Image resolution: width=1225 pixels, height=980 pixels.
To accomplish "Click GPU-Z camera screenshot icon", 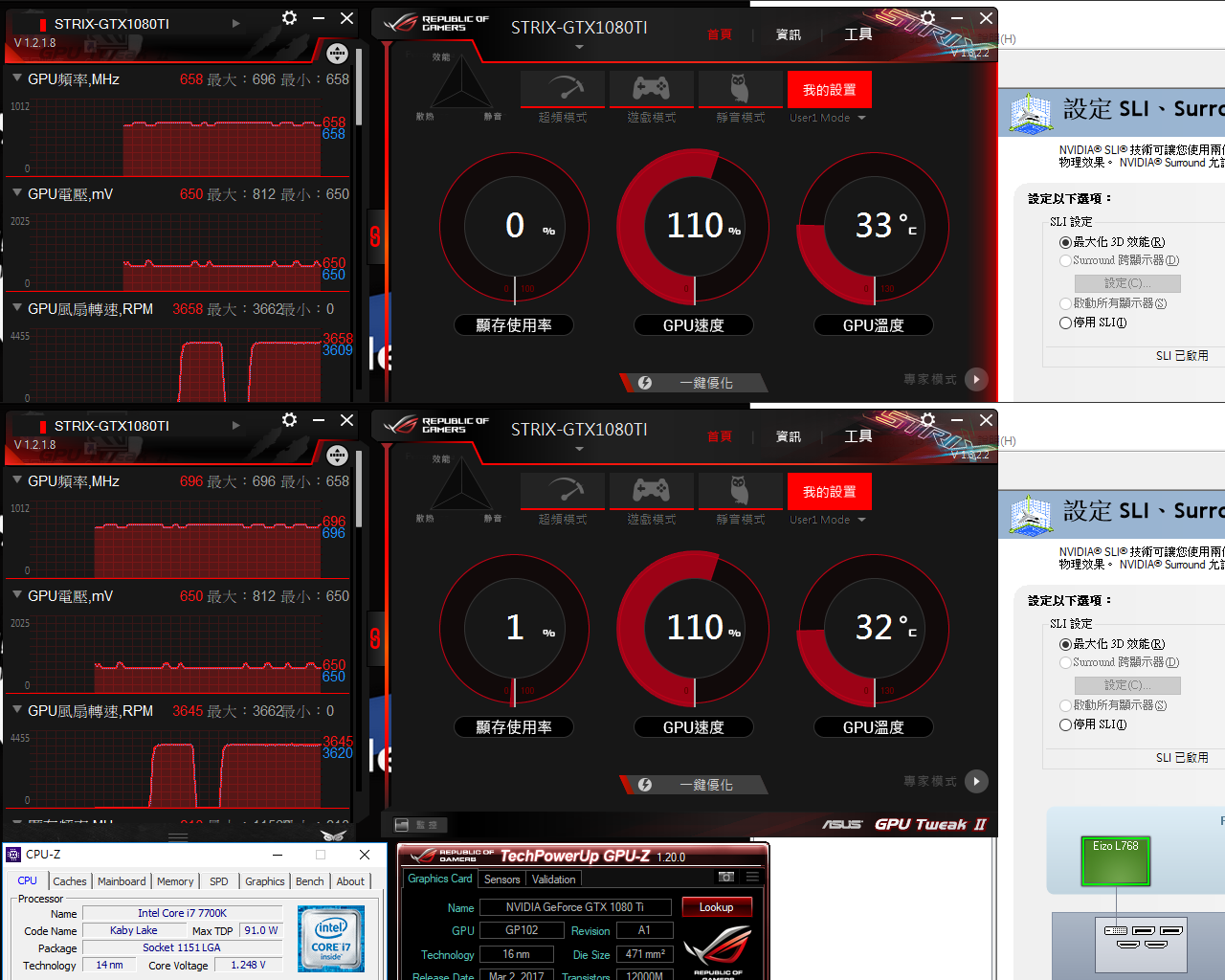I will coord(726,876).
